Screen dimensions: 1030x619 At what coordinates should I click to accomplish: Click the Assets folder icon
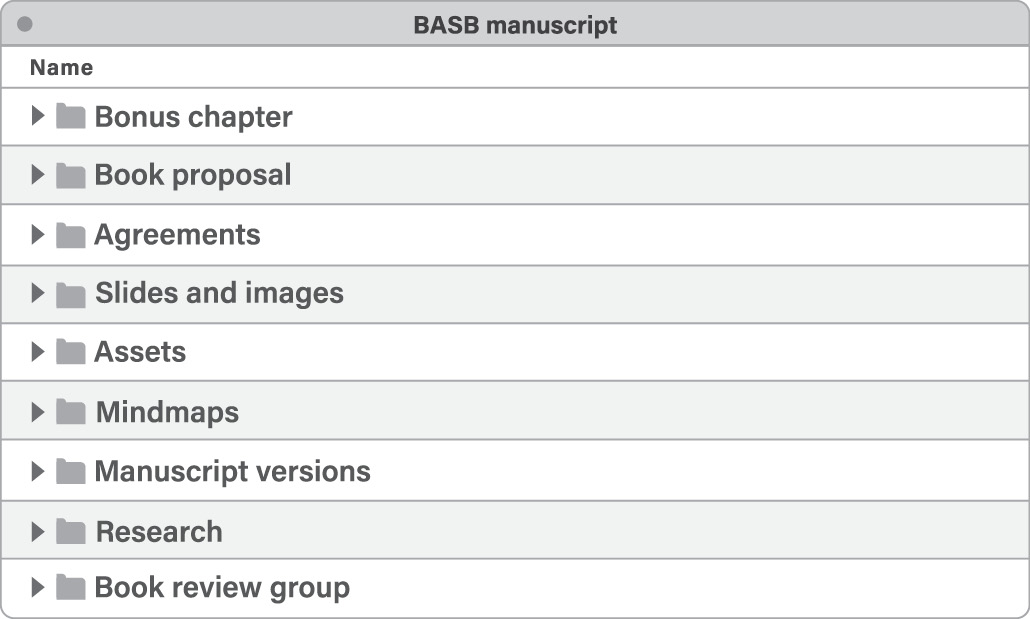70,352
